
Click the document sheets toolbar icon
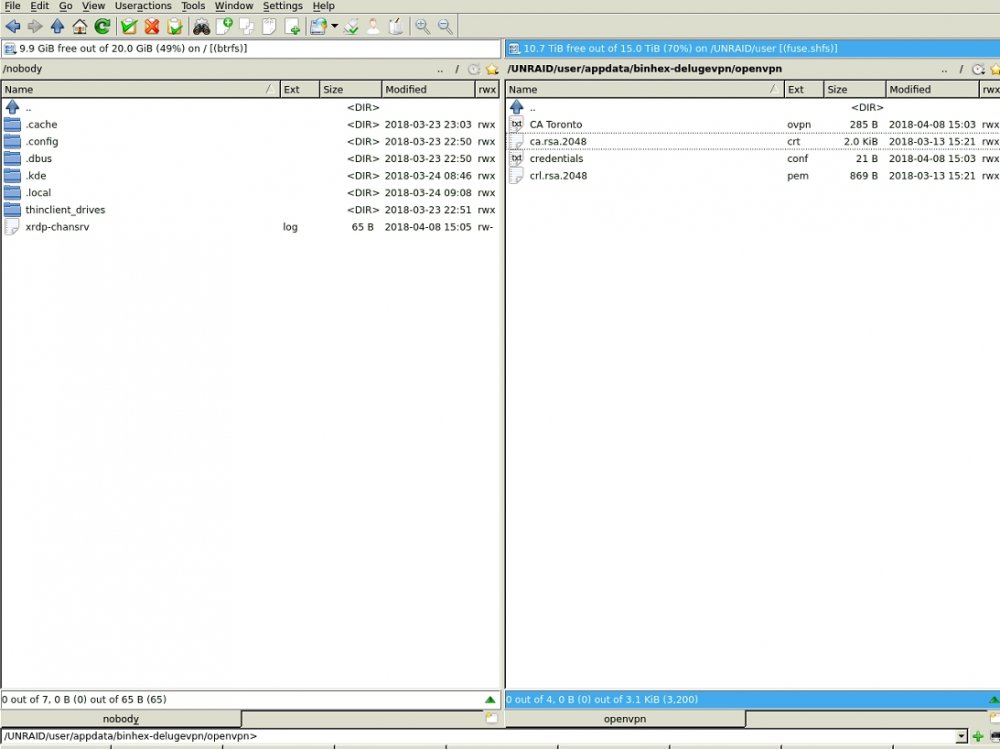268,26
